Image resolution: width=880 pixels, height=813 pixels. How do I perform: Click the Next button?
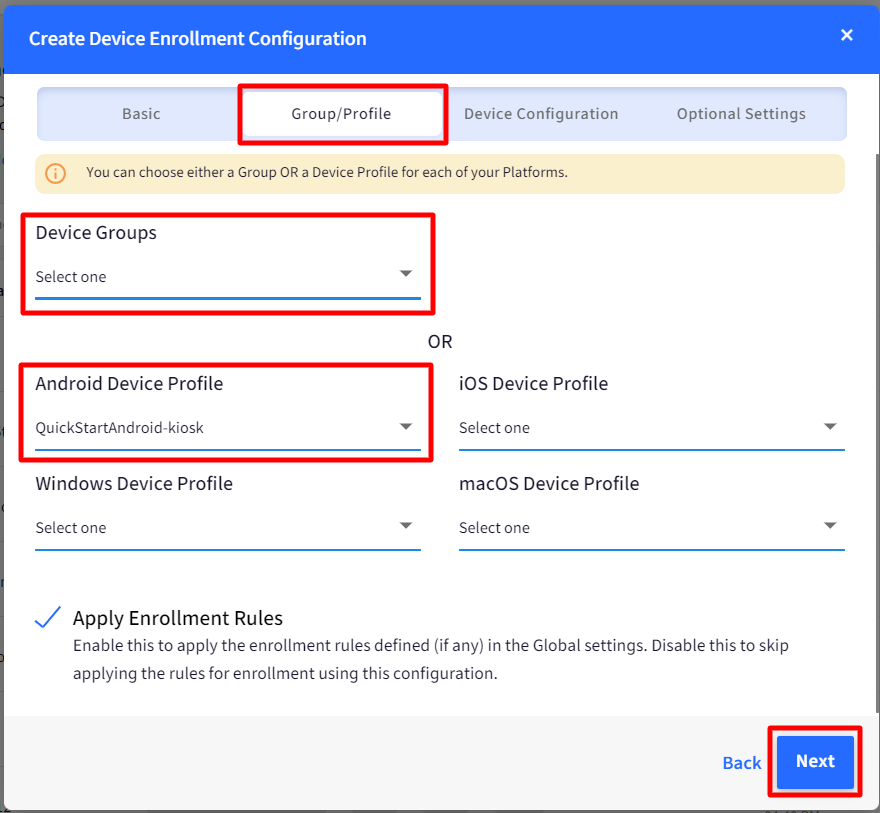pos(815,761)
